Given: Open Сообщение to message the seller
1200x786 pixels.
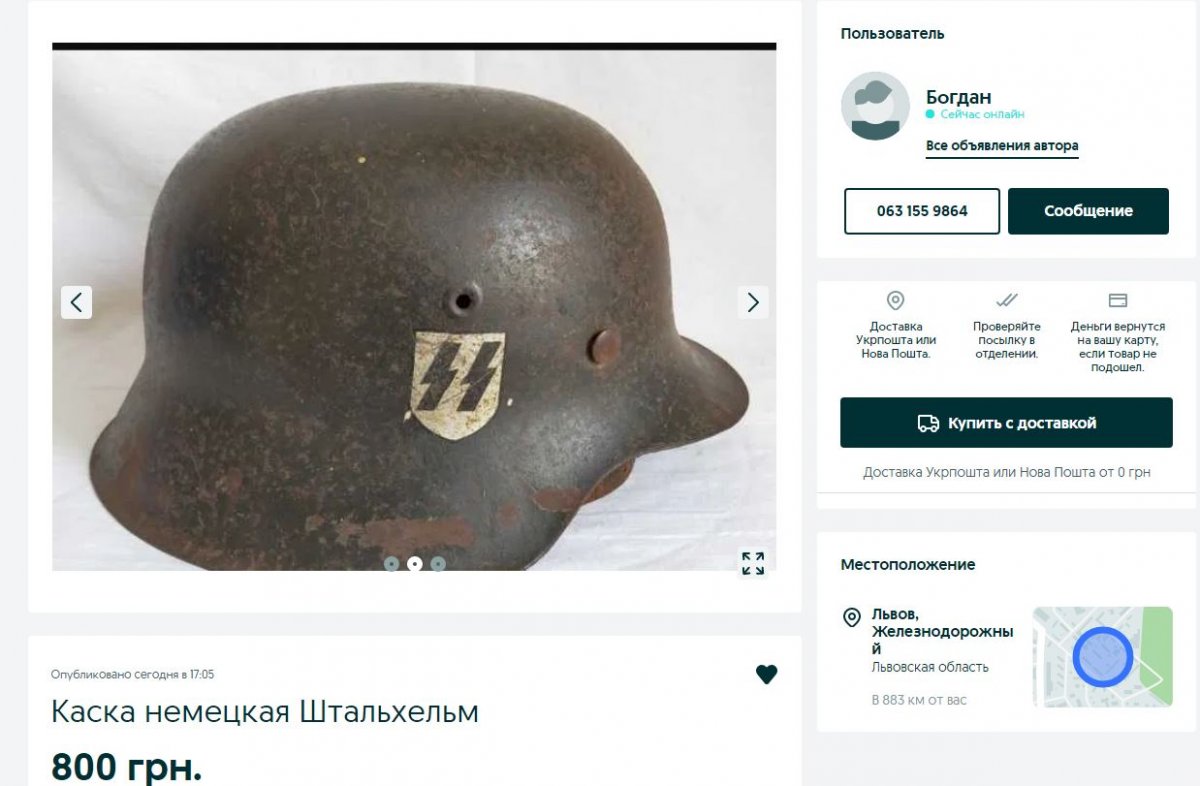Looking at the screenshot, I should pos(1088,211).
